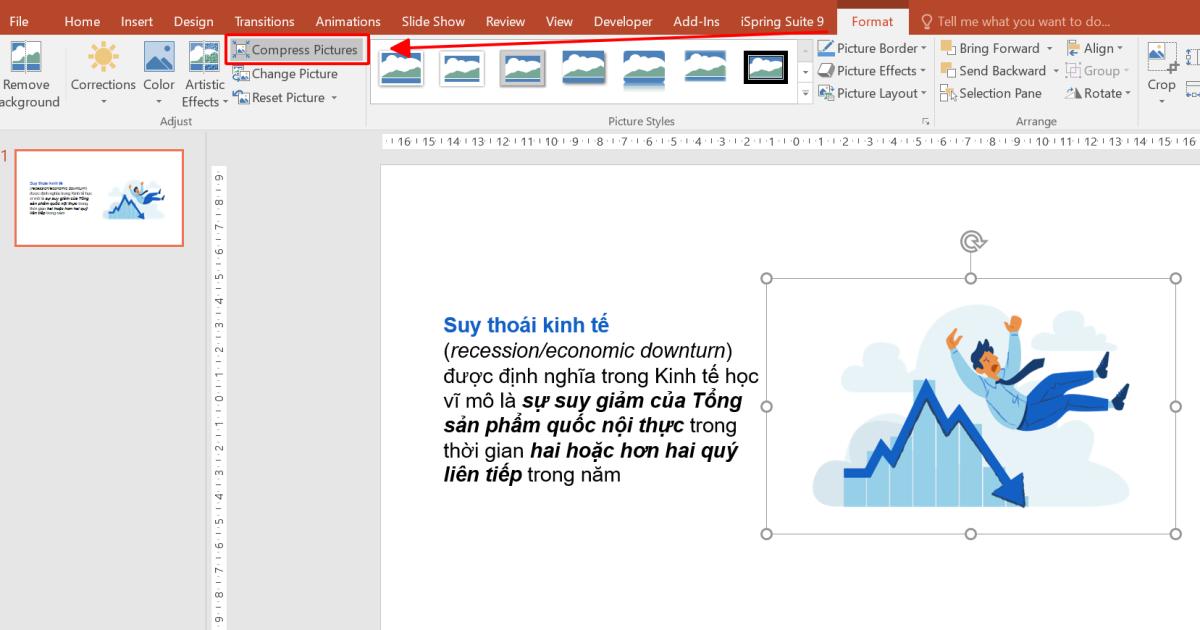Switch to the Animations tab
This screenshot has width=1200, height=630.
click(348, 20)
